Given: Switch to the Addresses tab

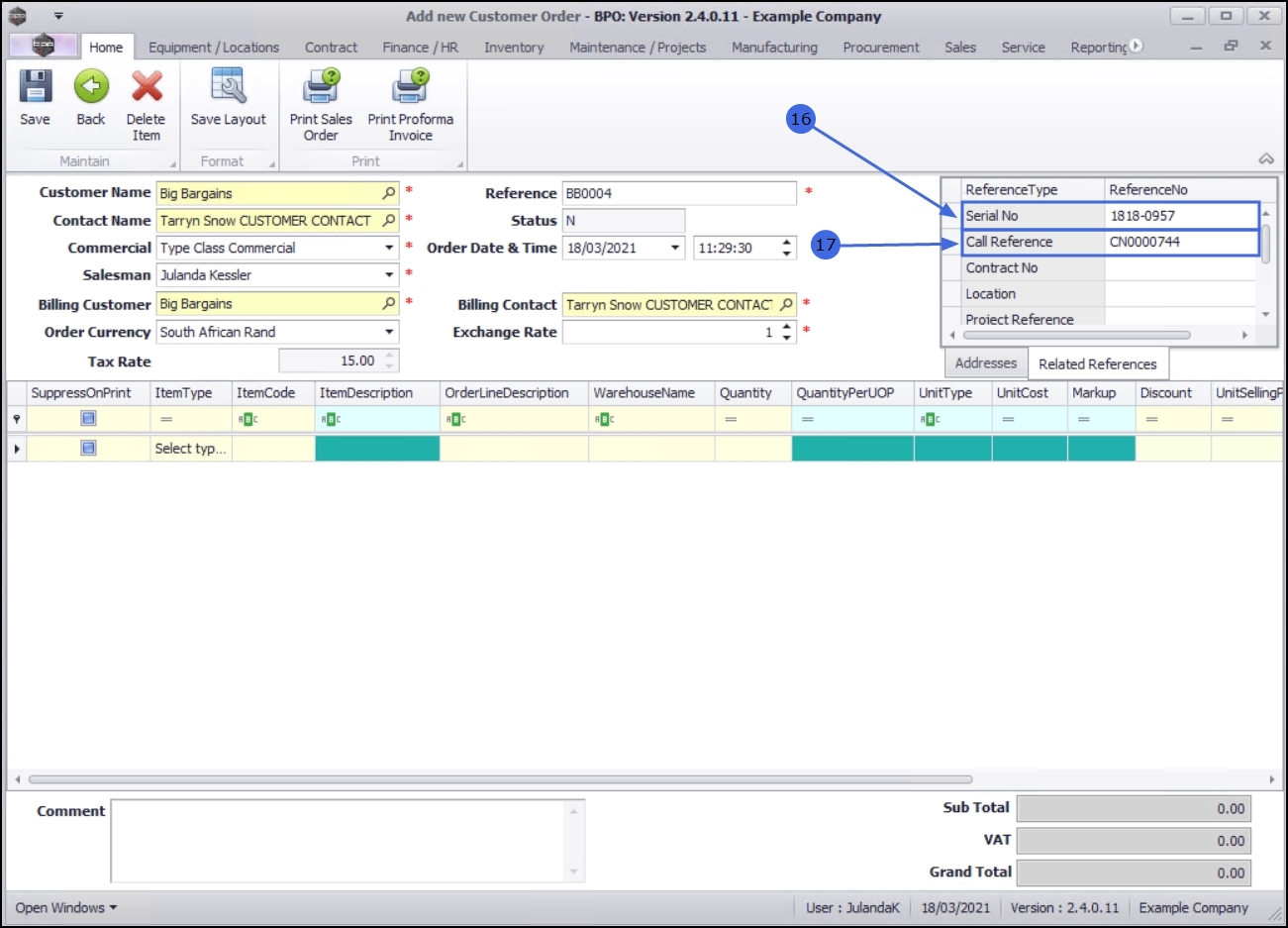Looking at the screenshot, I should tap(986, 363).
